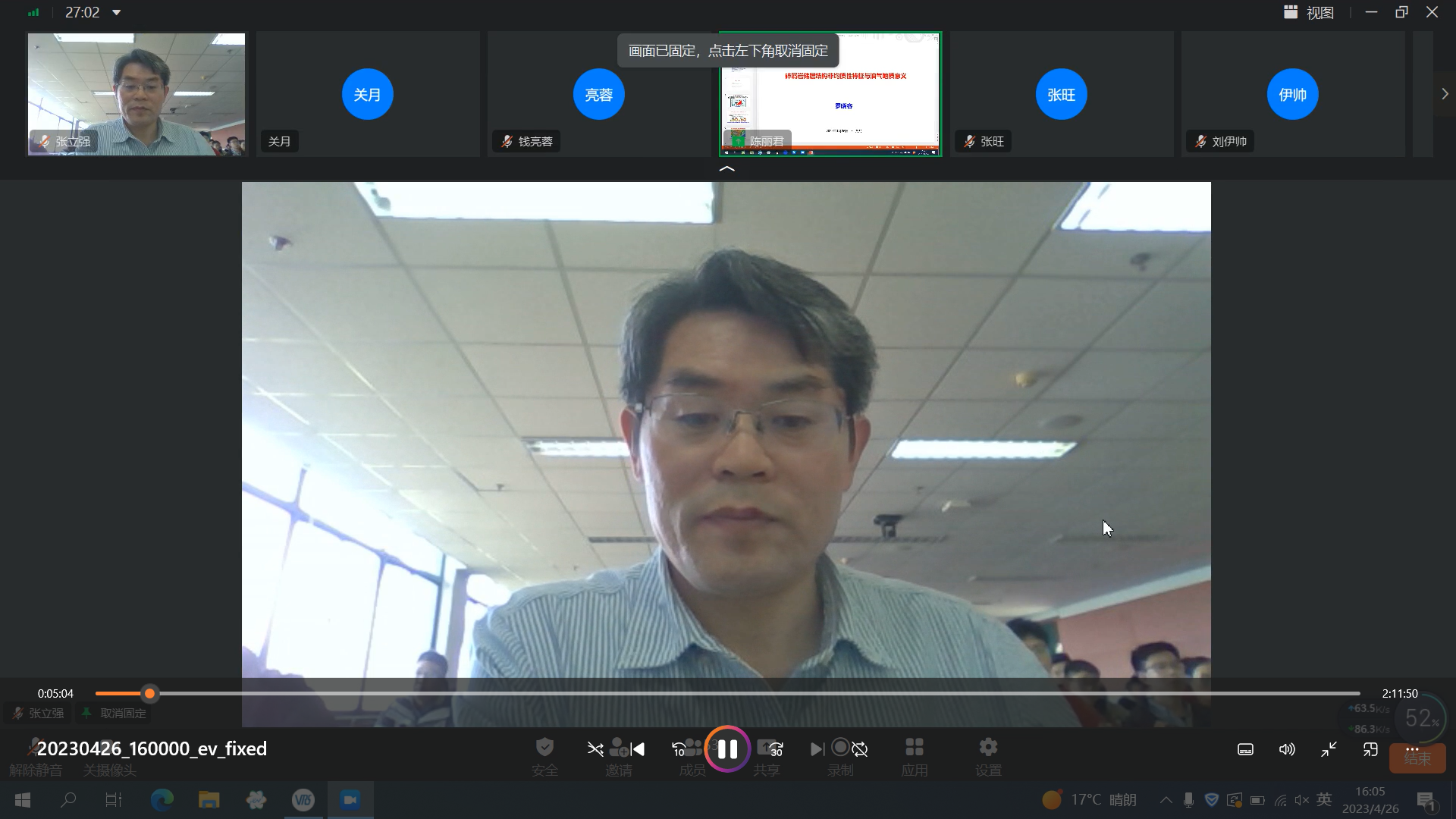The image size is (1456, 819).
Task: Toggle loop repeat off icon
Action: pyautogui.click(x=860, y=749)
